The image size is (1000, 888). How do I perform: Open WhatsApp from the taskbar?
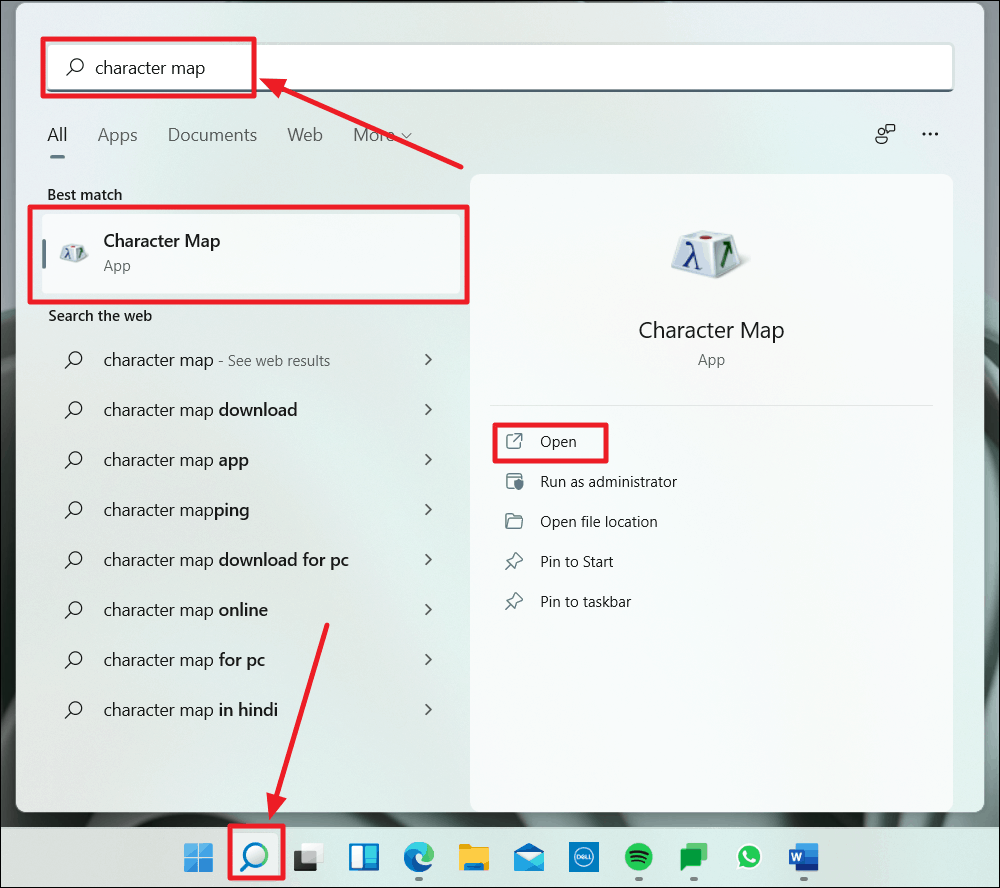click(749, 857)
